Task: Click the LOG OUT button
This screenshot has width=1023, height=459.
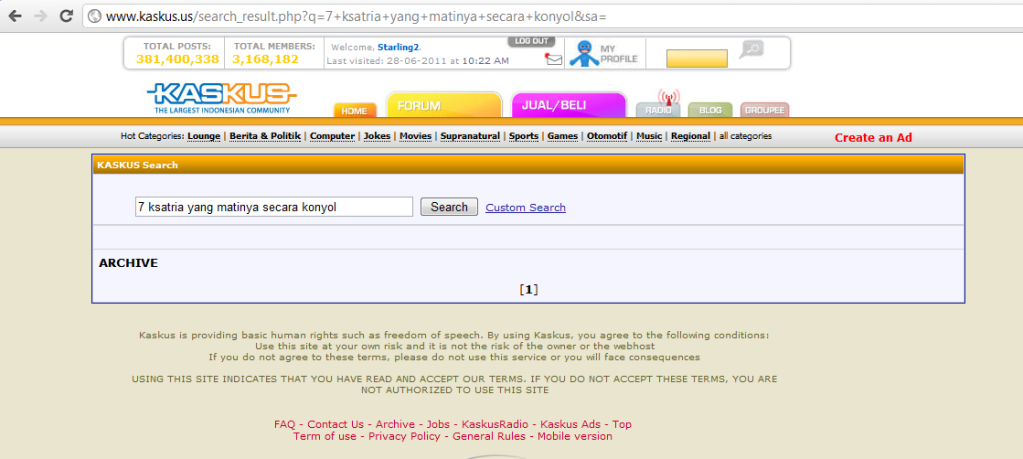Action: [531, 41]
